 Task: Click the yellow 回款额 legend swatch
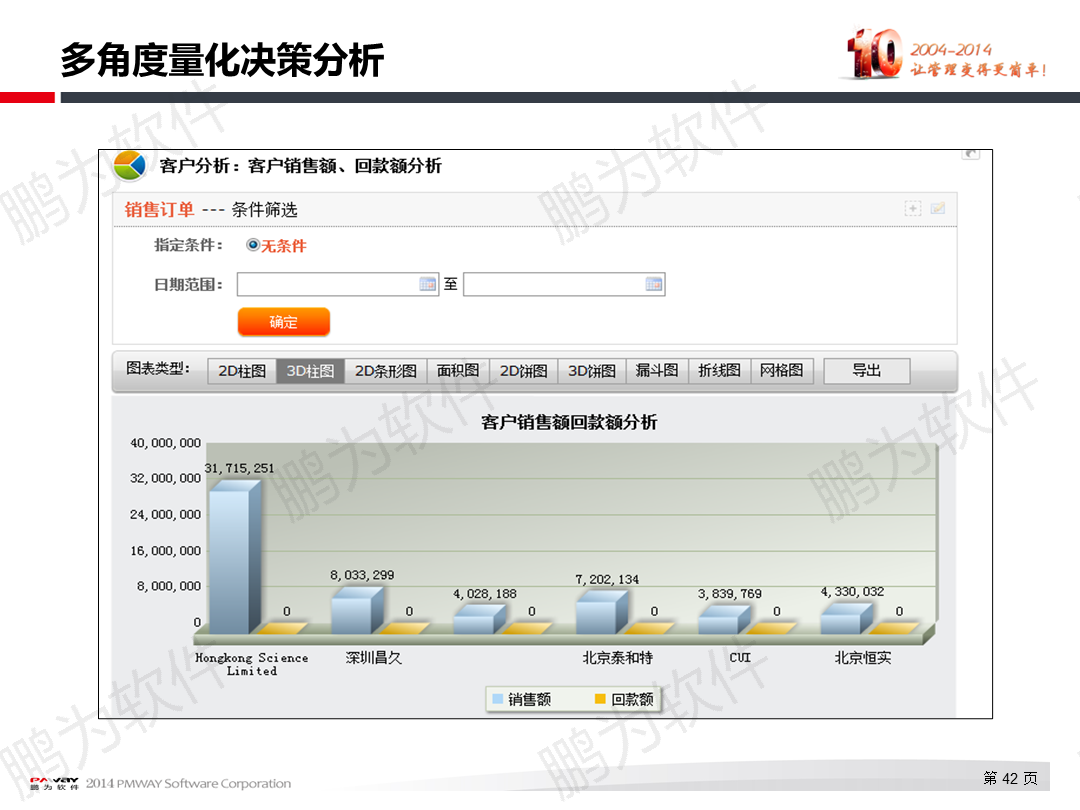point(600,699)
